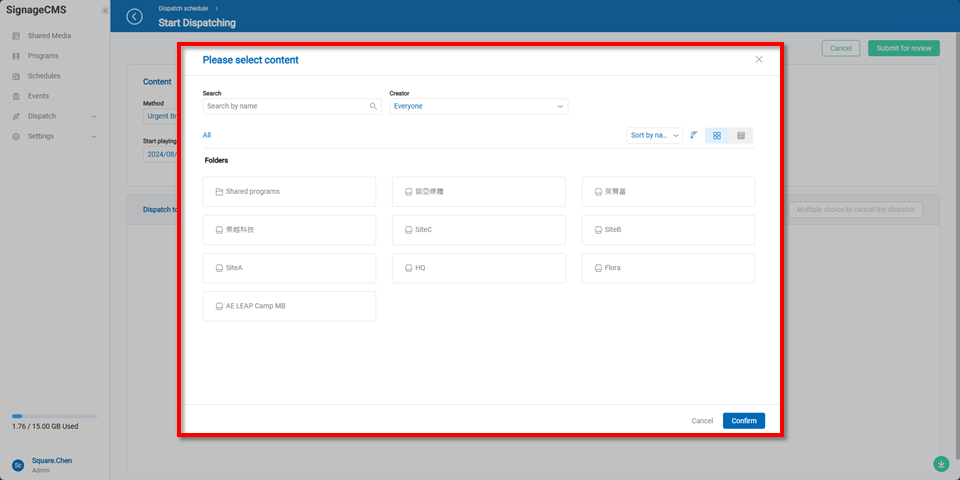This screenshot has height=480, width=960.
Task: Open the Creator dropdown
Action: tap(478, 106)
